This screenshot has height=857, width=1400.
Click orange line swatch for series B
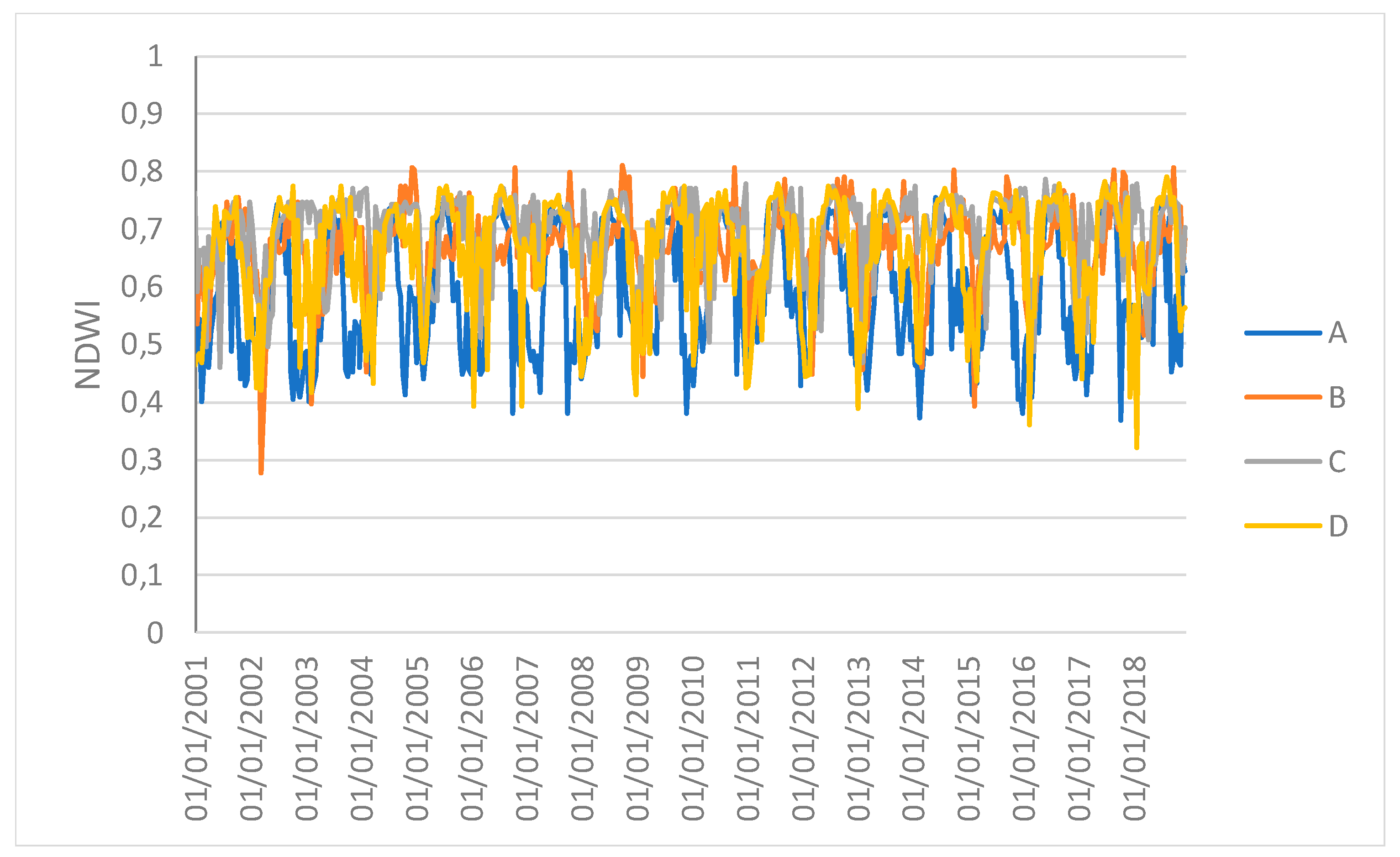(x=1282, y=397)
